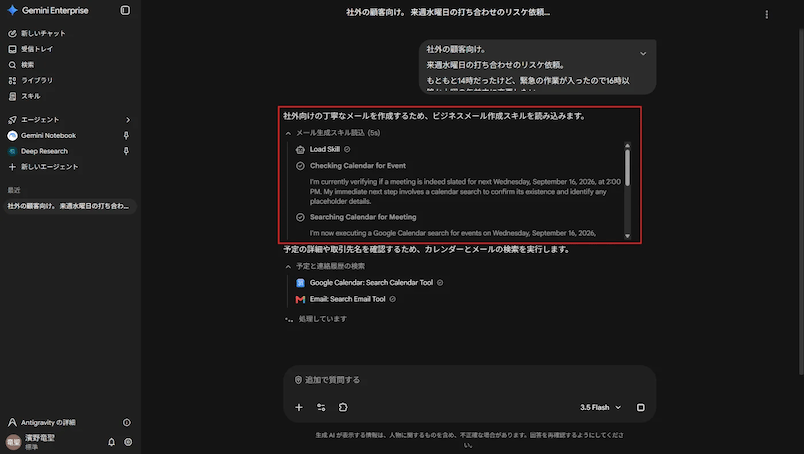Screen dimensions: 804x454
Task: Click the check icon after Search Calendar Tool
Action: click(x=440, y=283)
